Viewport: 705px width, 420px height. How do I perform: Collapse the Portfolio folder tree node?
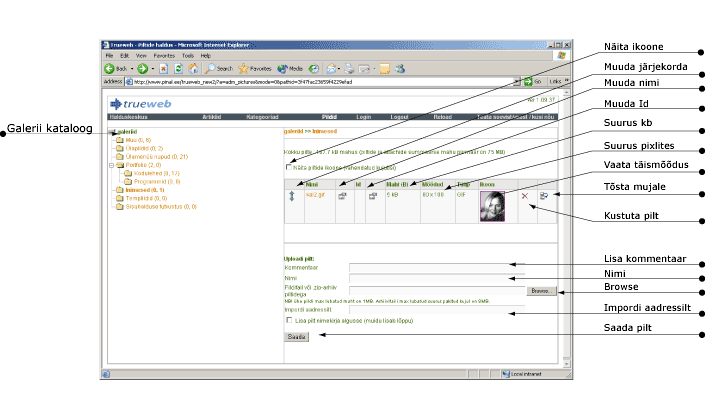pos(111,165)
